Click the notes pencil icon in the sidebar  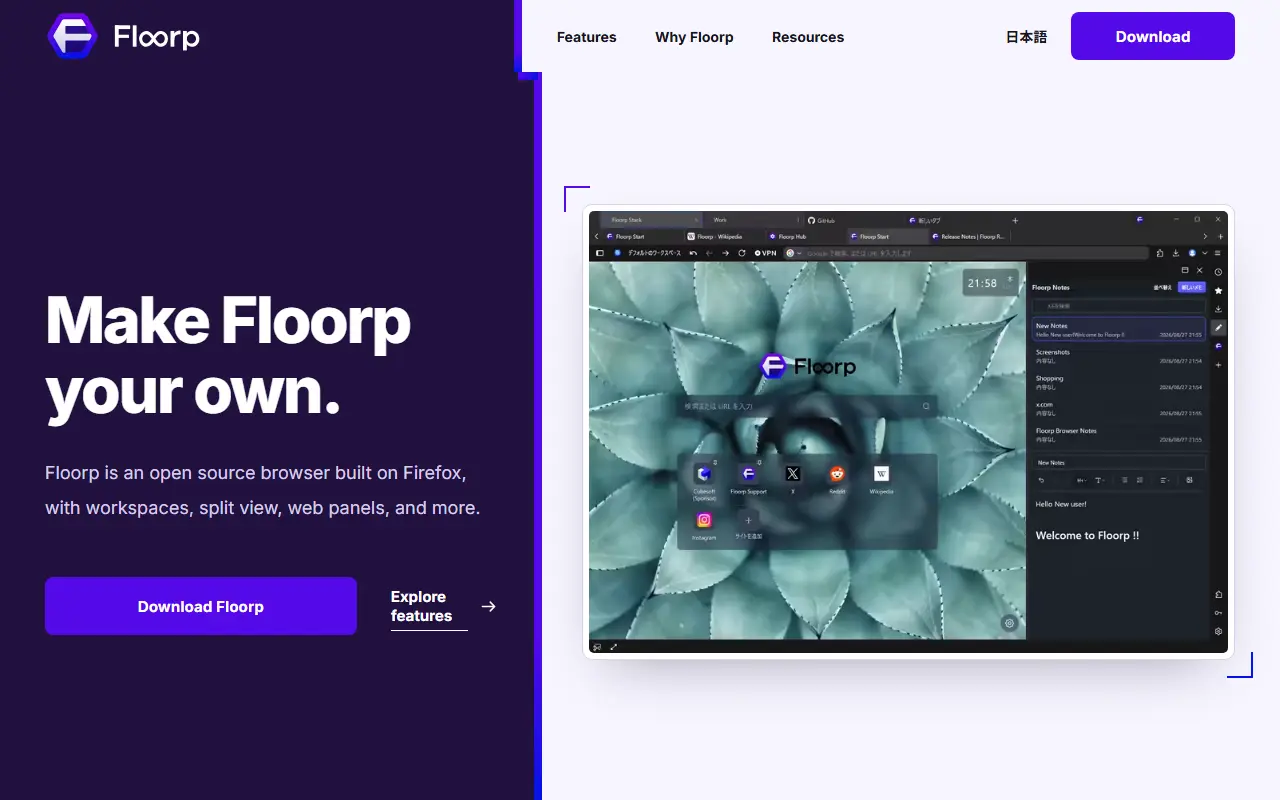1218,327
